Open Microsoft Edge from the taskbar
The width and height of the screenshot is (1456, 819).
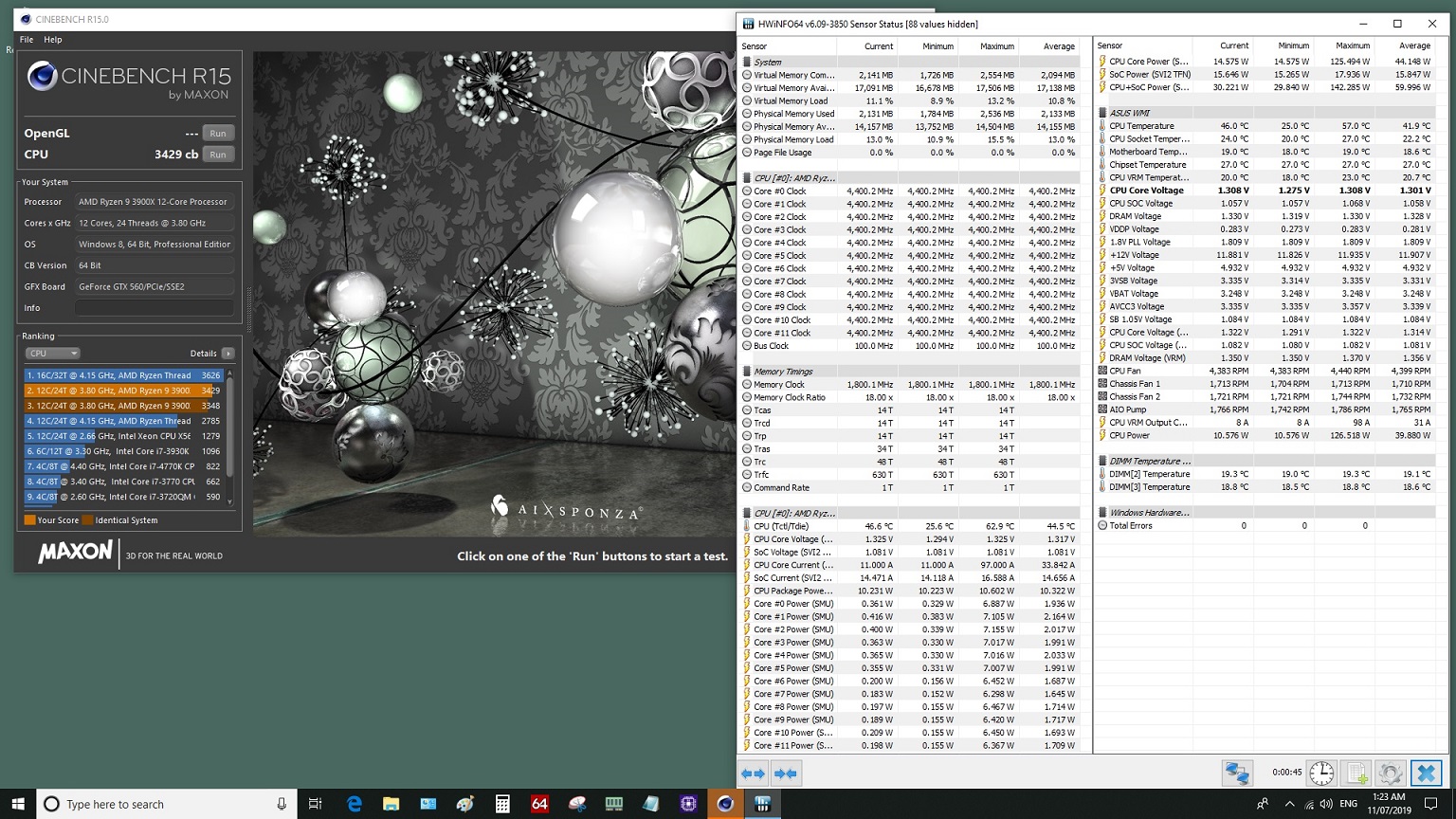click(355, 804)
